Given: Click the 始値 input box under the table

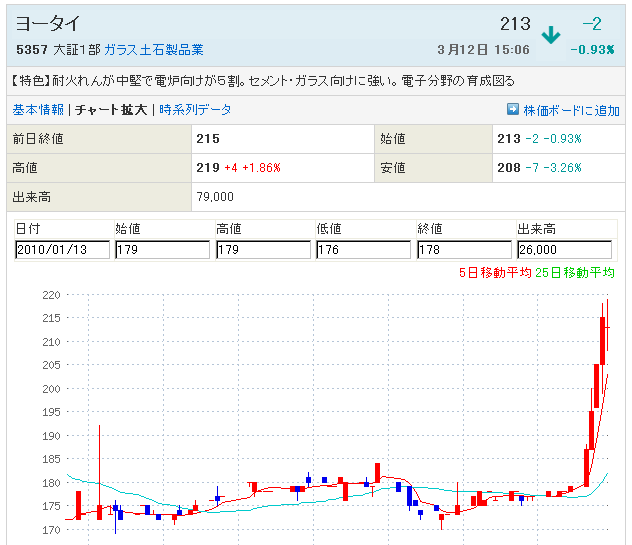Looking at the screenshot, I should (162, 250).
